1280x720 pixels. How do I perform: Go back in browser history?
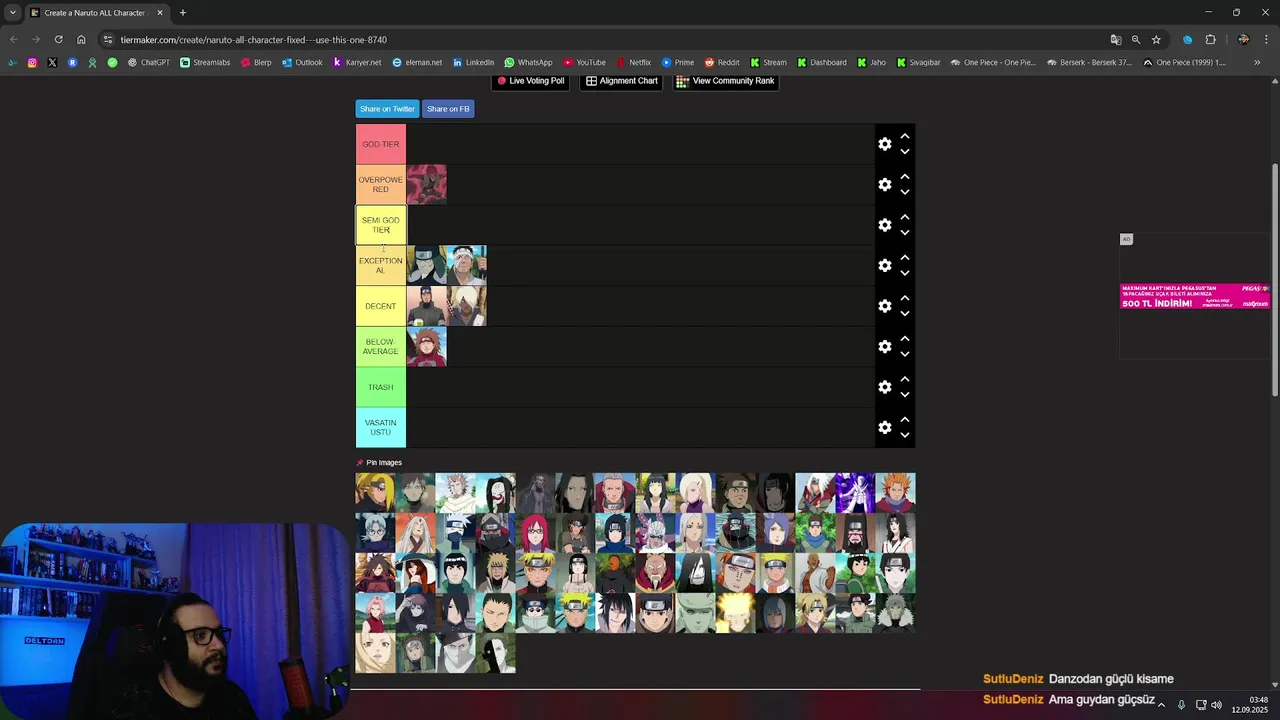13,40
